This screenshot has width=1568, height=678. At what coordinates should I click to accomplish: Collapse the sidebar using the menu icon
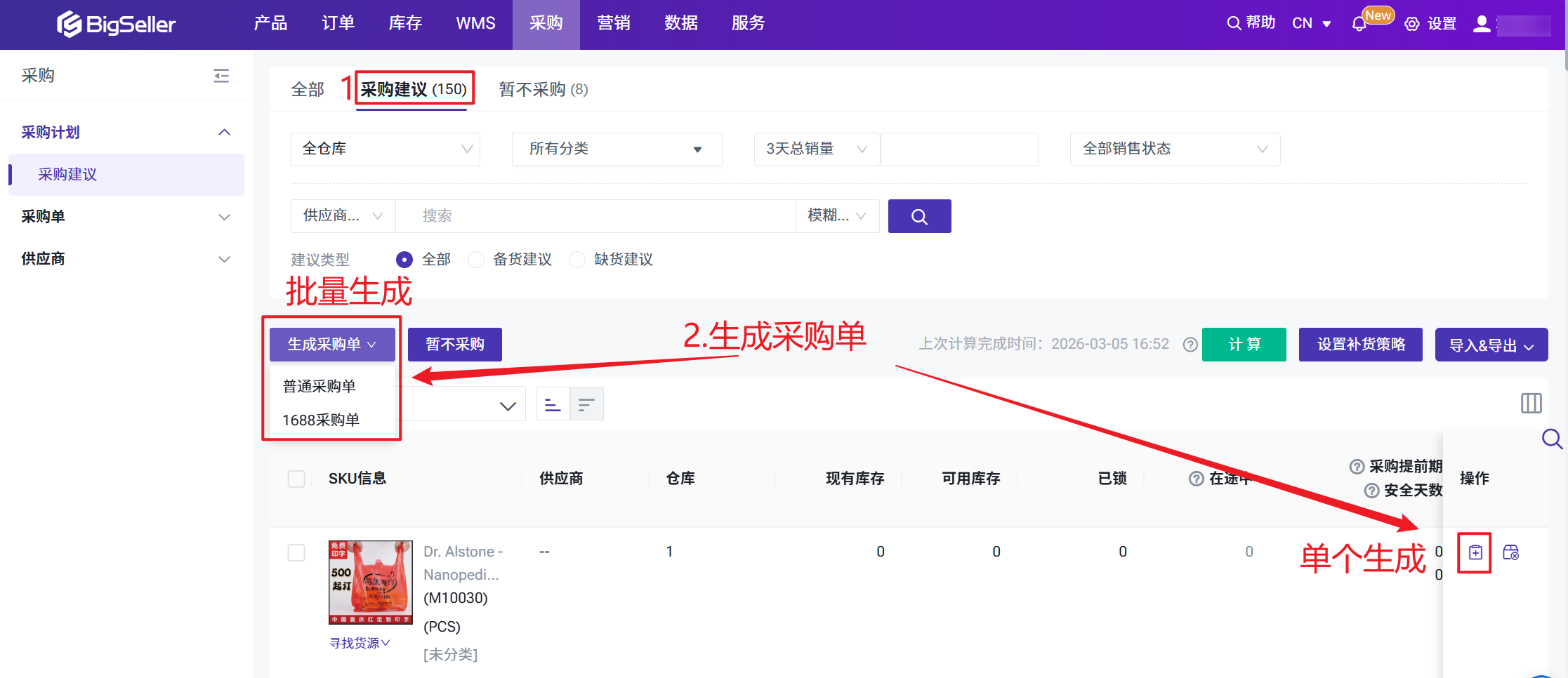tap(221, 76)
